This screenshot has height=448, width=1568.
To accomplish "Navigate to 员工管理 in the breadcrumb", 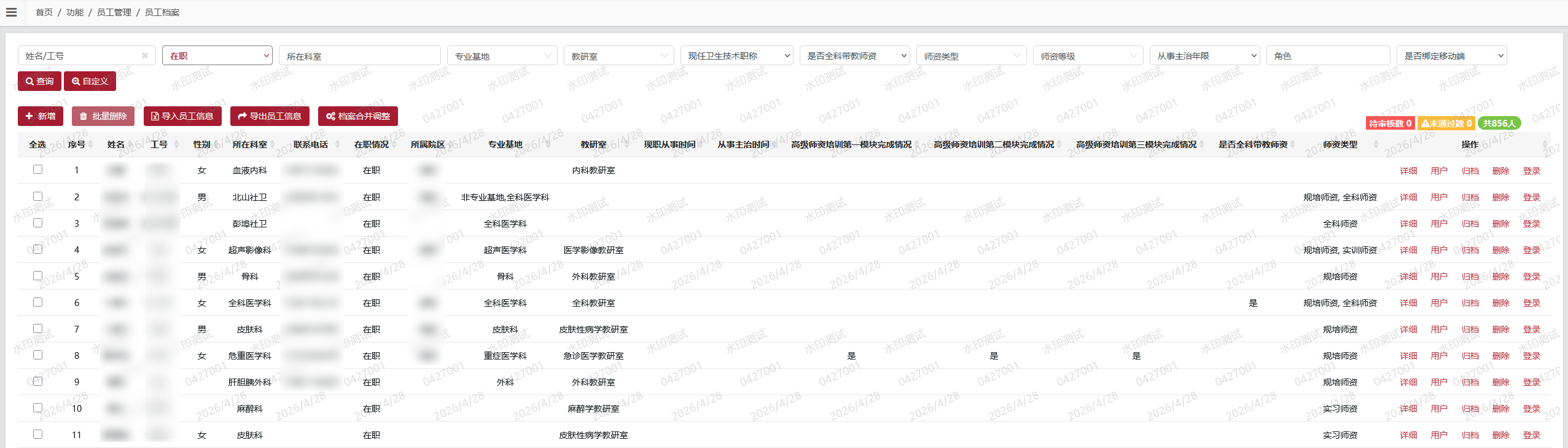I will point(114,12).
